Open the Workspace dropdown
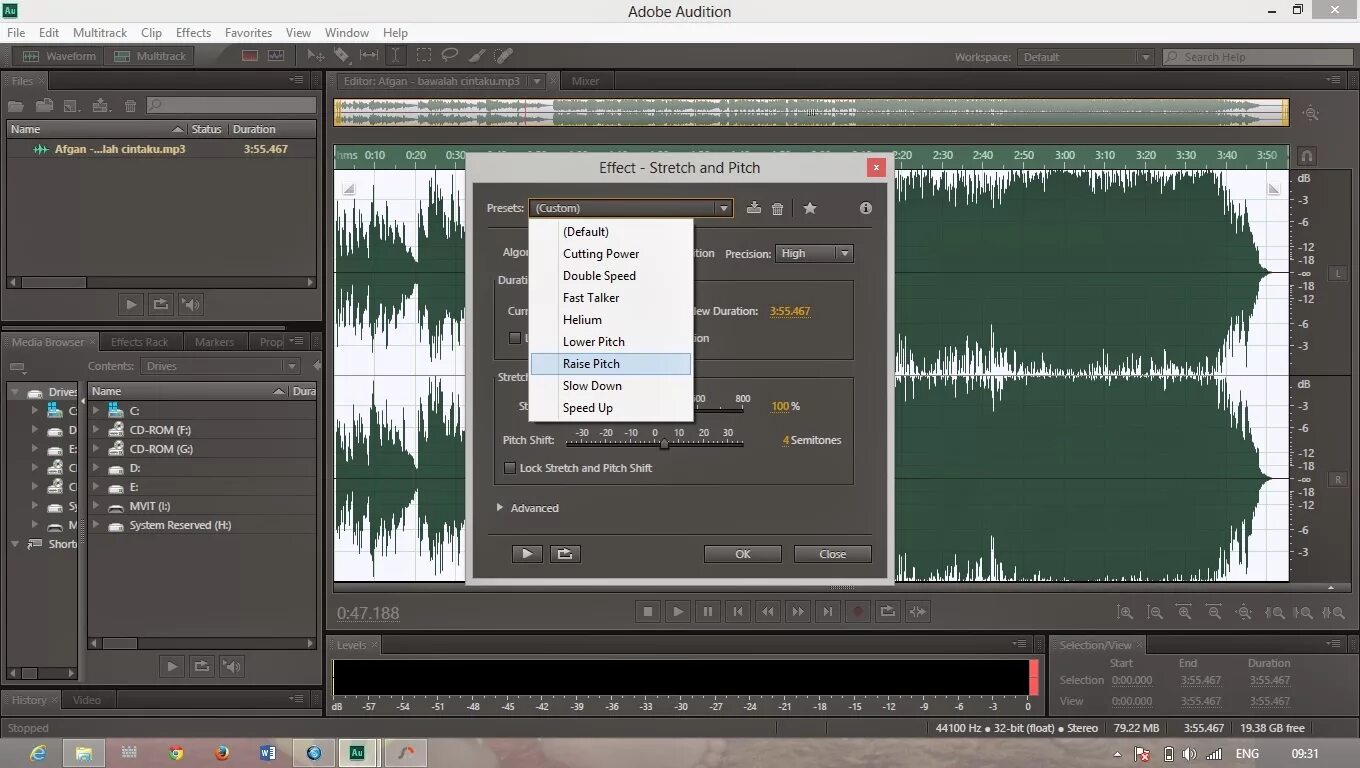1360x768 pixels. point(1086,57)
